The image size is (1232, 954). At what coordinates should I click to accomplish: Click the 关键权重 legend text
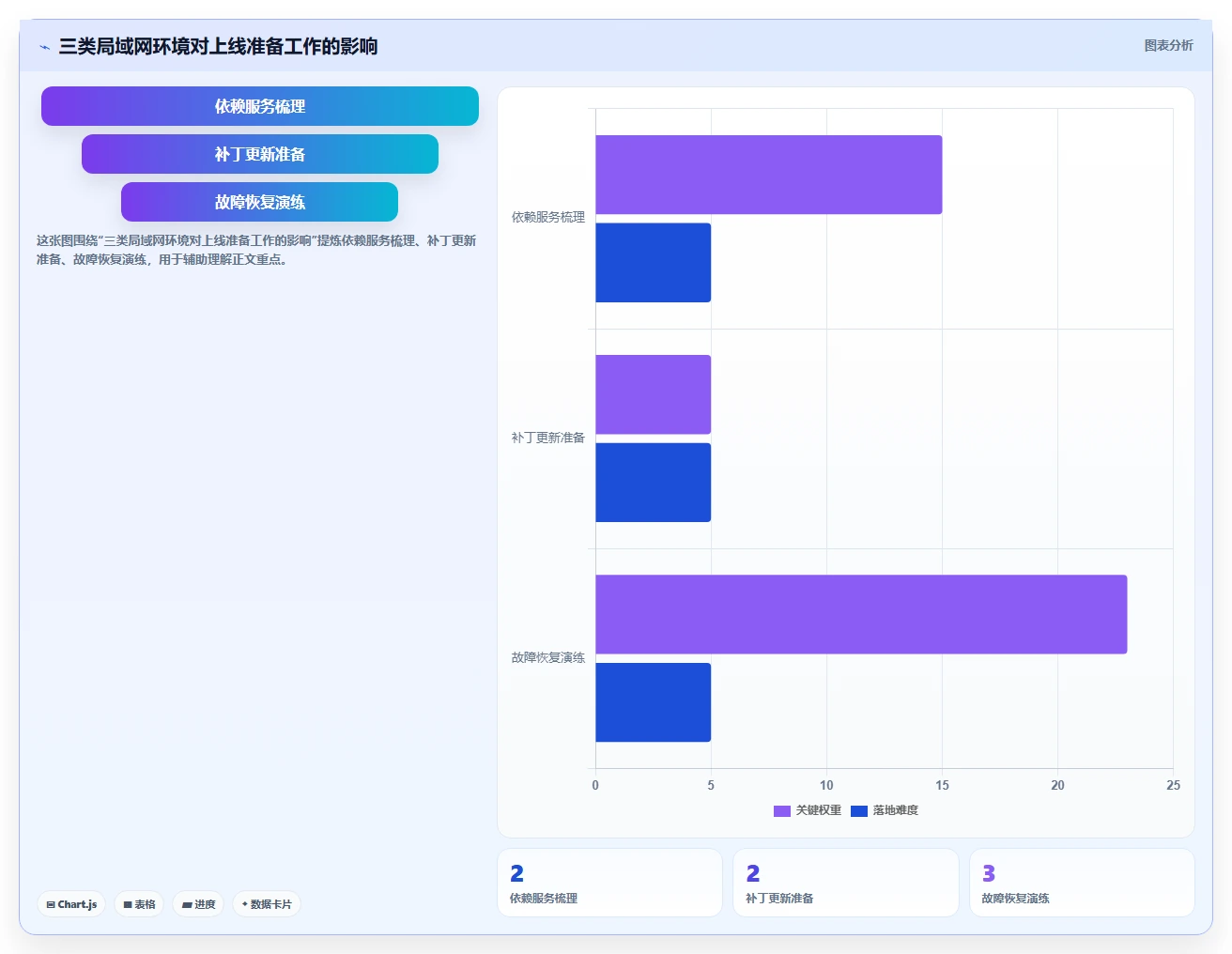pos(819,810)
